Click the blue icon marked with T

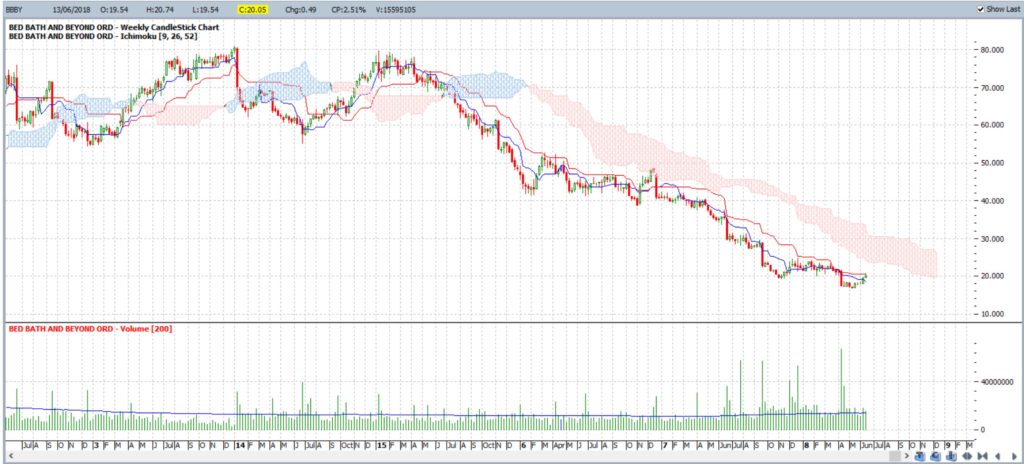(x=920, y=456)
